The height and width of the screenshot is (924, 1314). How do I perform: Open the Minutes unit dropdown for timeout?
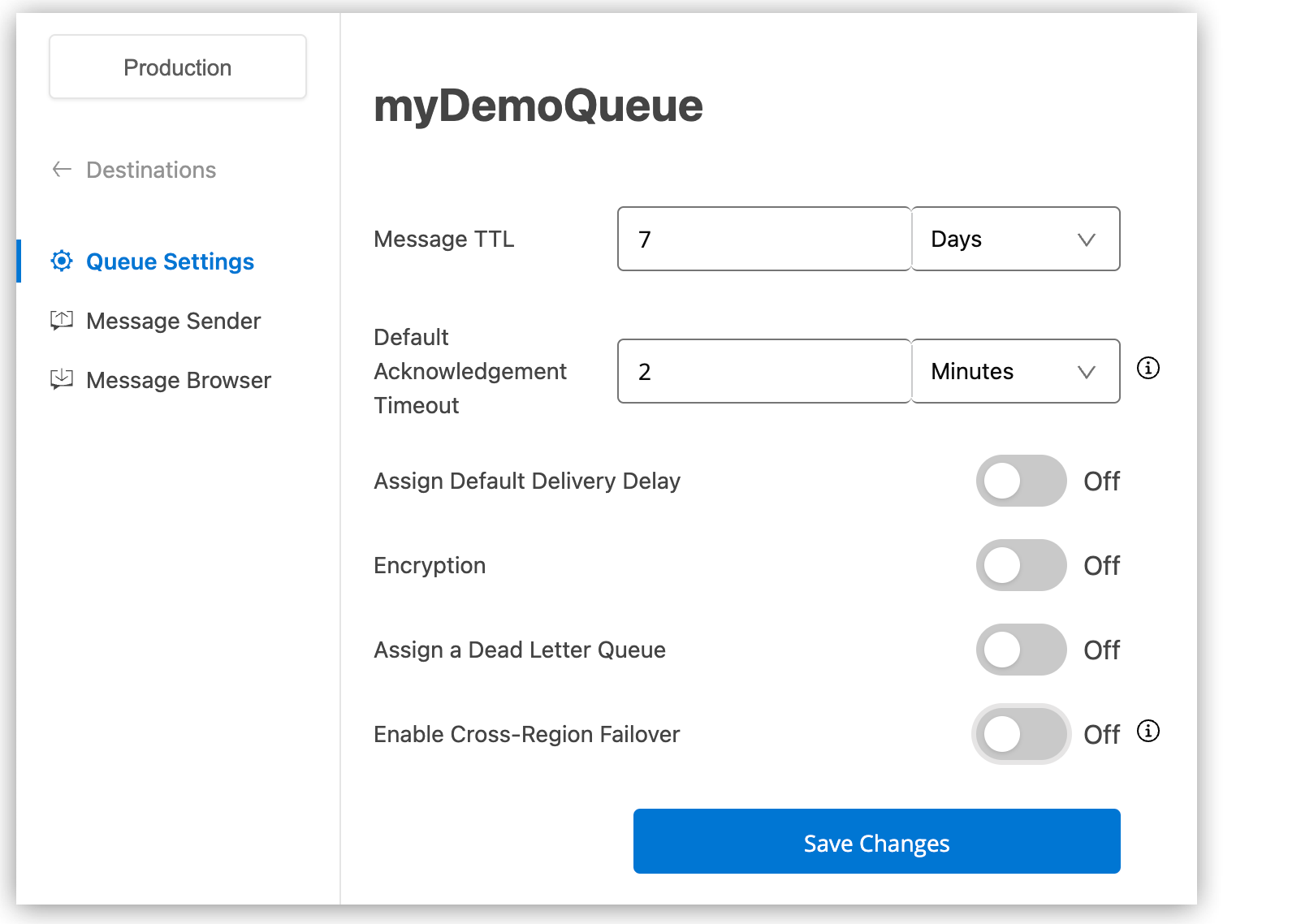(x=1016, y=371)
